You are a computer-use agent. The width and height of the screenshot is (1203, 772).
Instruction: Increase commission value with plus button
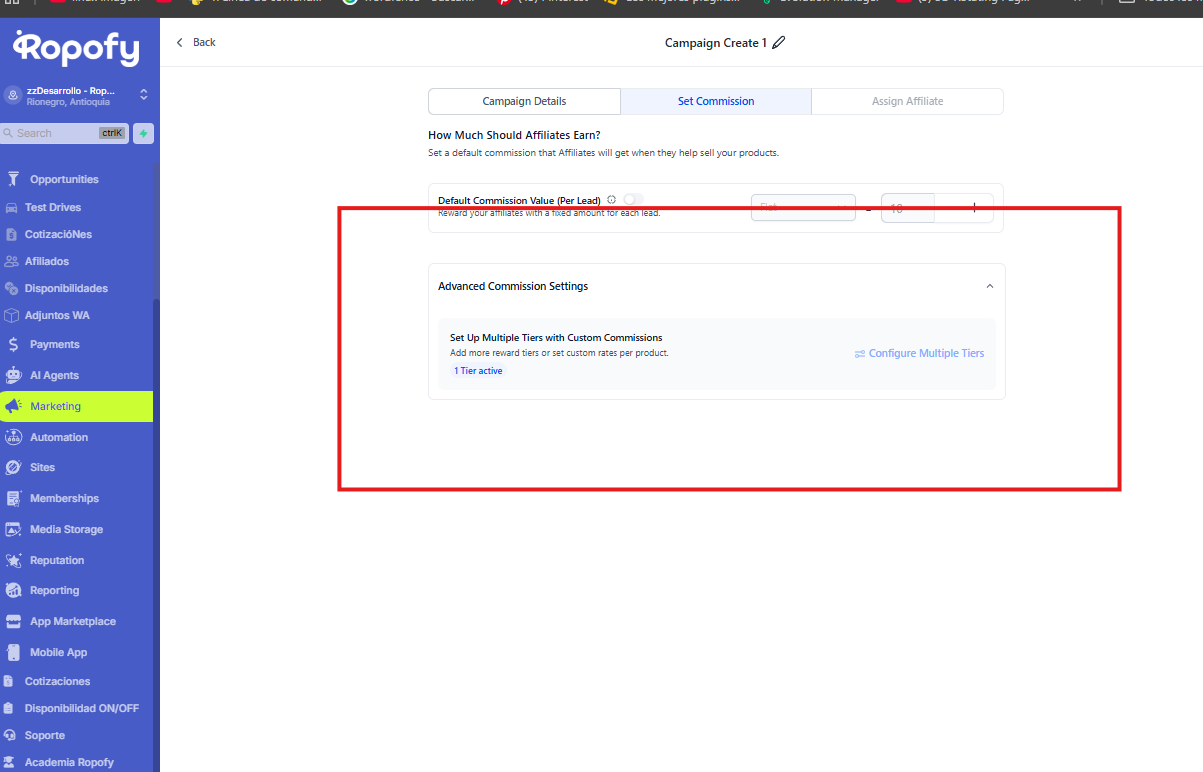[x=973, y=207]
